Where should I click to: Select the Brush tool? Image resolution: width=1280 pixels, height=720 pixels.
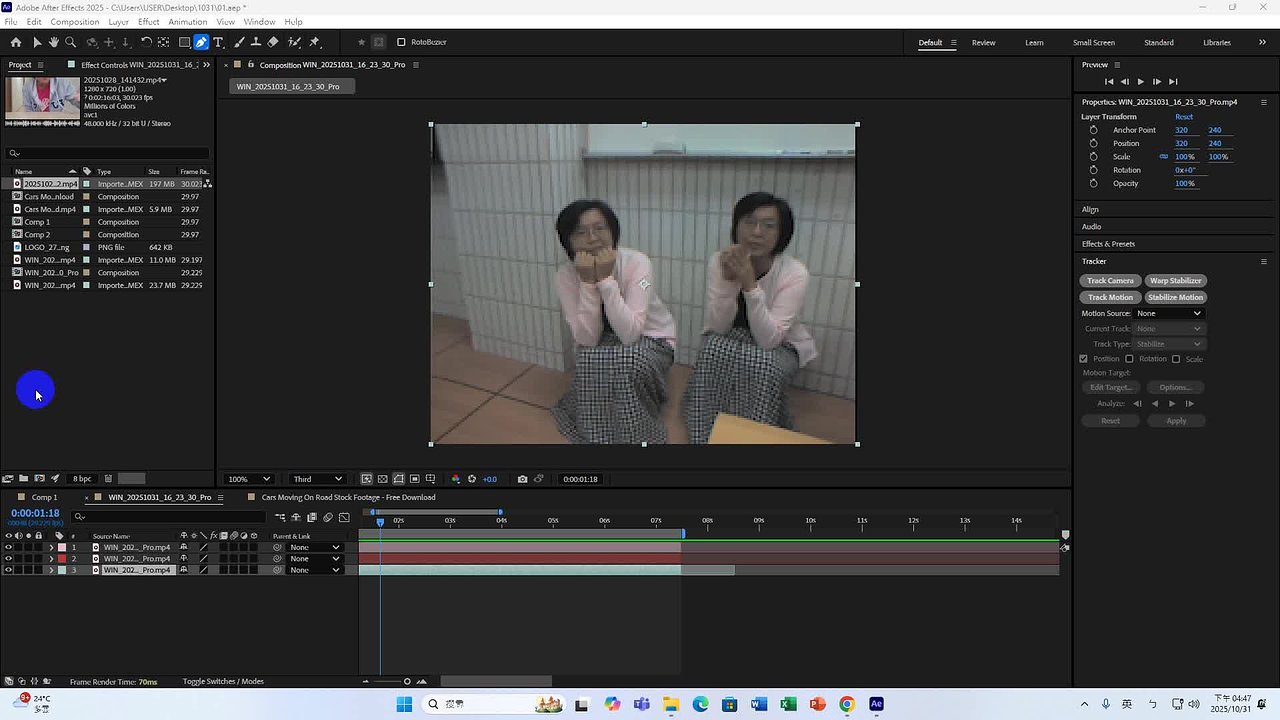click(x=238, y=42)
